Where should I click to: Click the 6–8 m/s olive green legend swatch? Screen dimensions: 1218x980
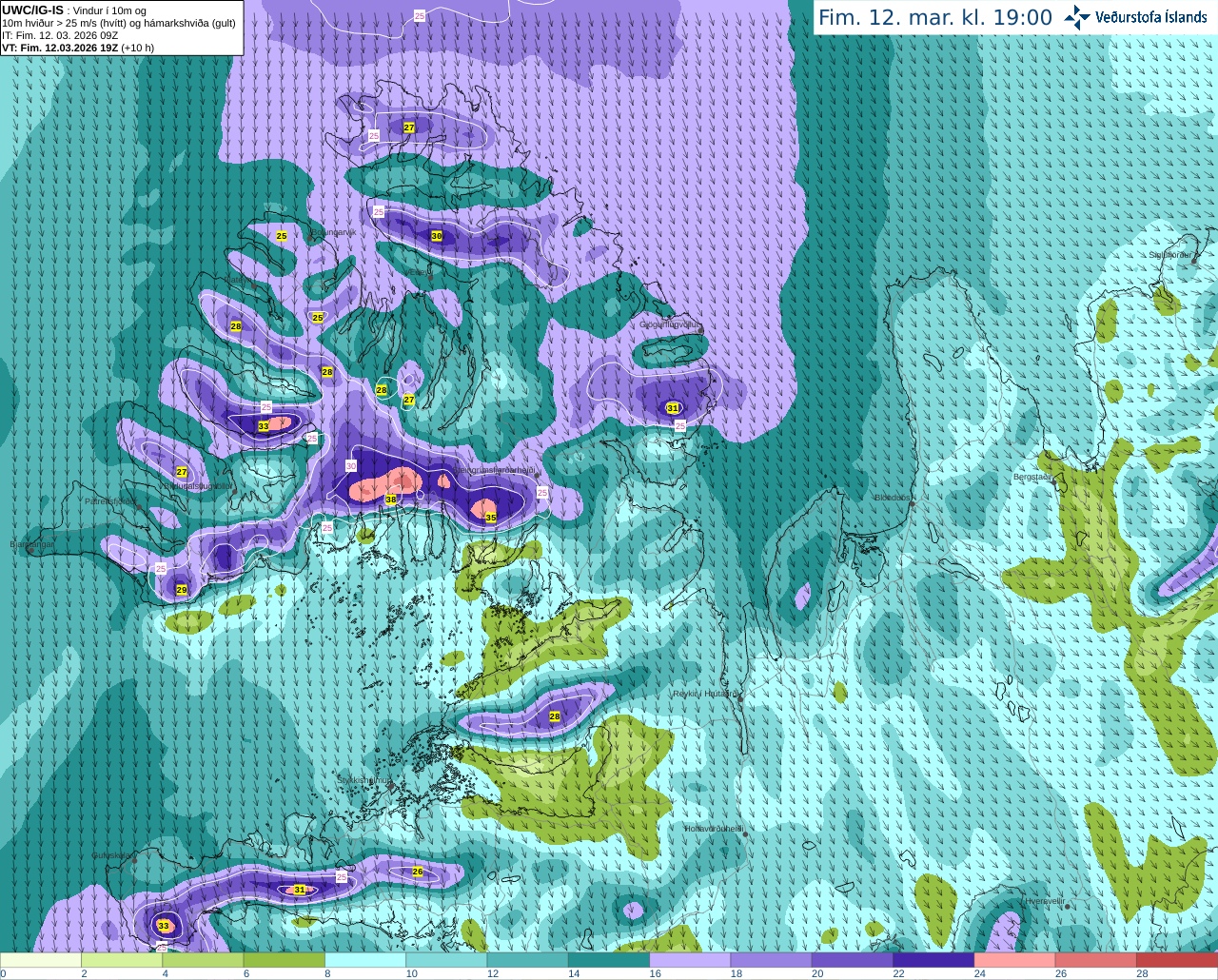pyautogui.click(x=285, y=960)
